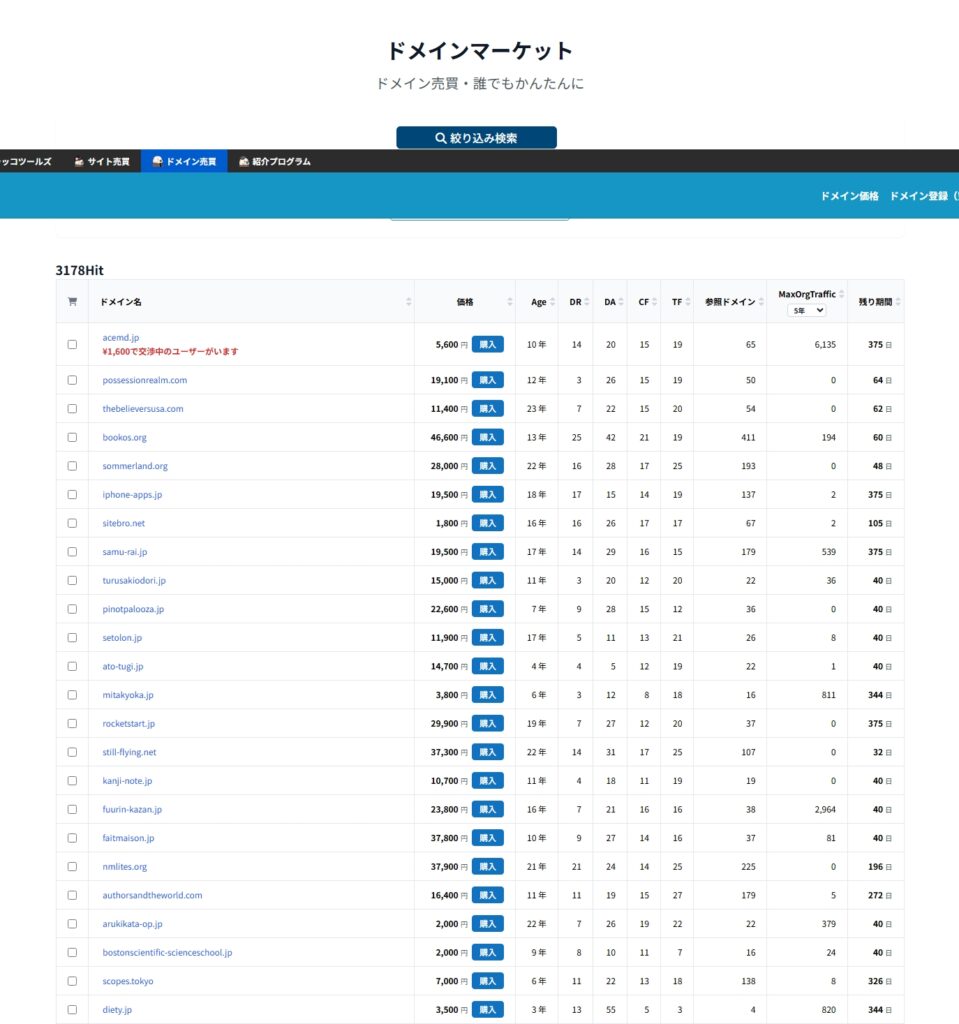Select checkbox for setolon.jp
The height and width of the screenshot is (1024, 959).
click(72, 637)
